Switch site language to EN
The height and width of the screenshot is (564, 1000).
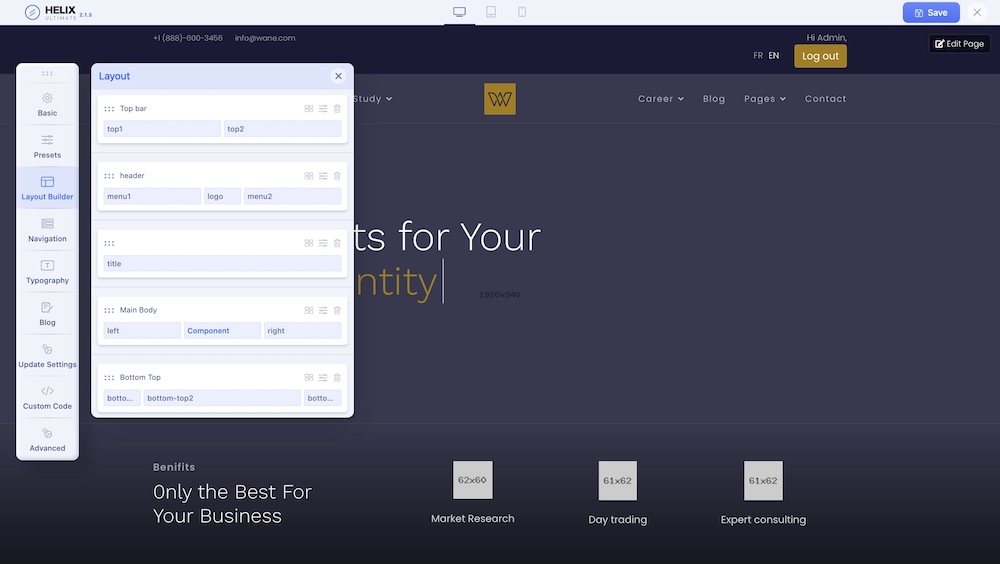(x=774, y=56)
